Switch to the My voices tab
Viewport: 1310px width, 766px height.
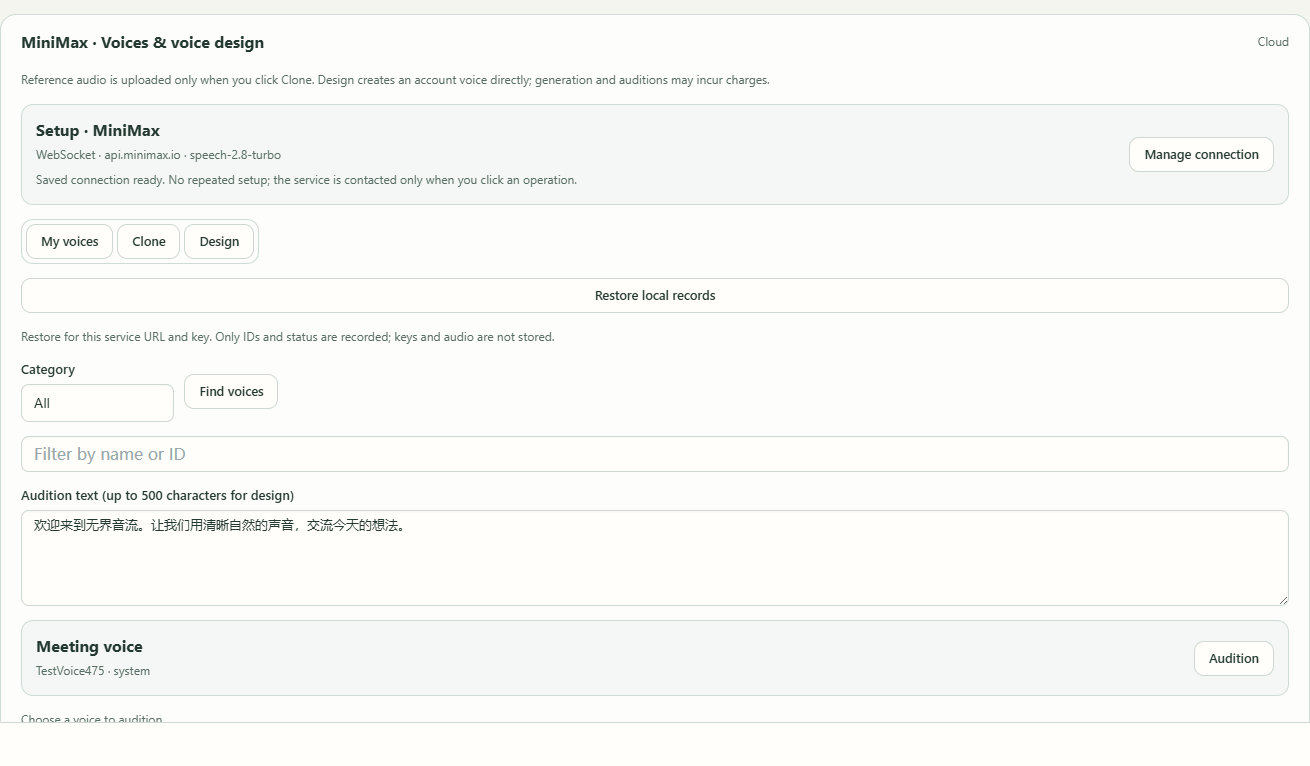(x=70, y=241)
